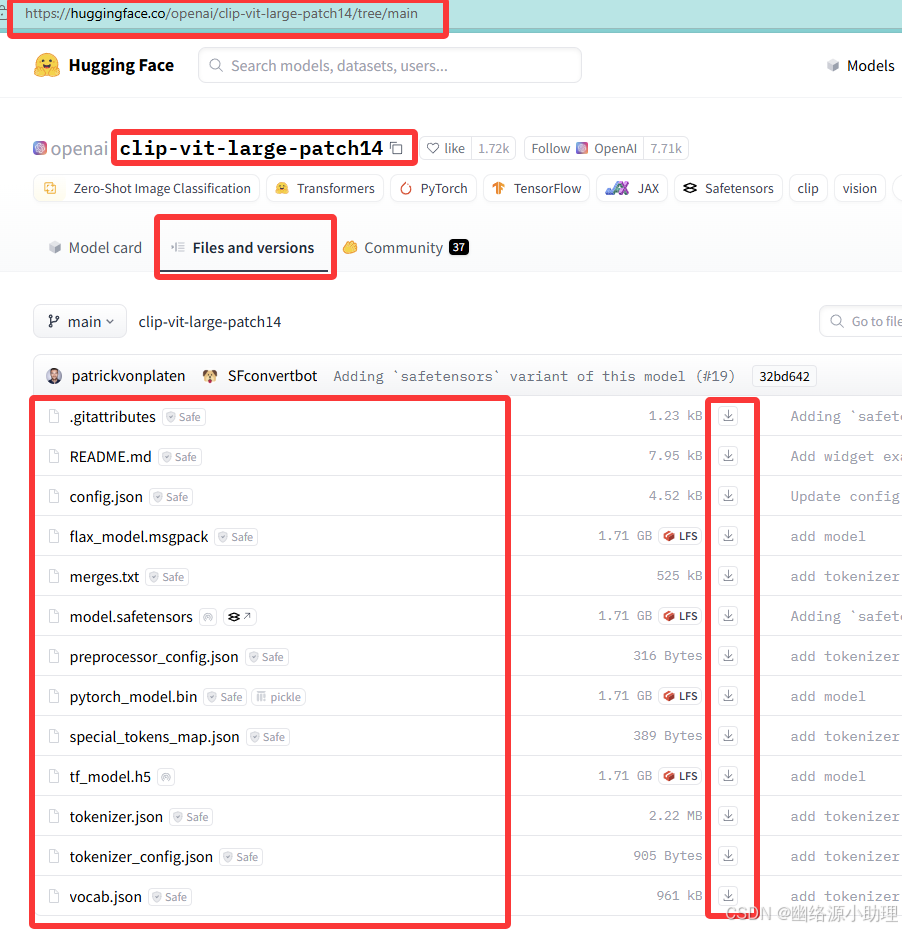Click the Transformers tag
902x929 pixels.
(x=325, y=188)
